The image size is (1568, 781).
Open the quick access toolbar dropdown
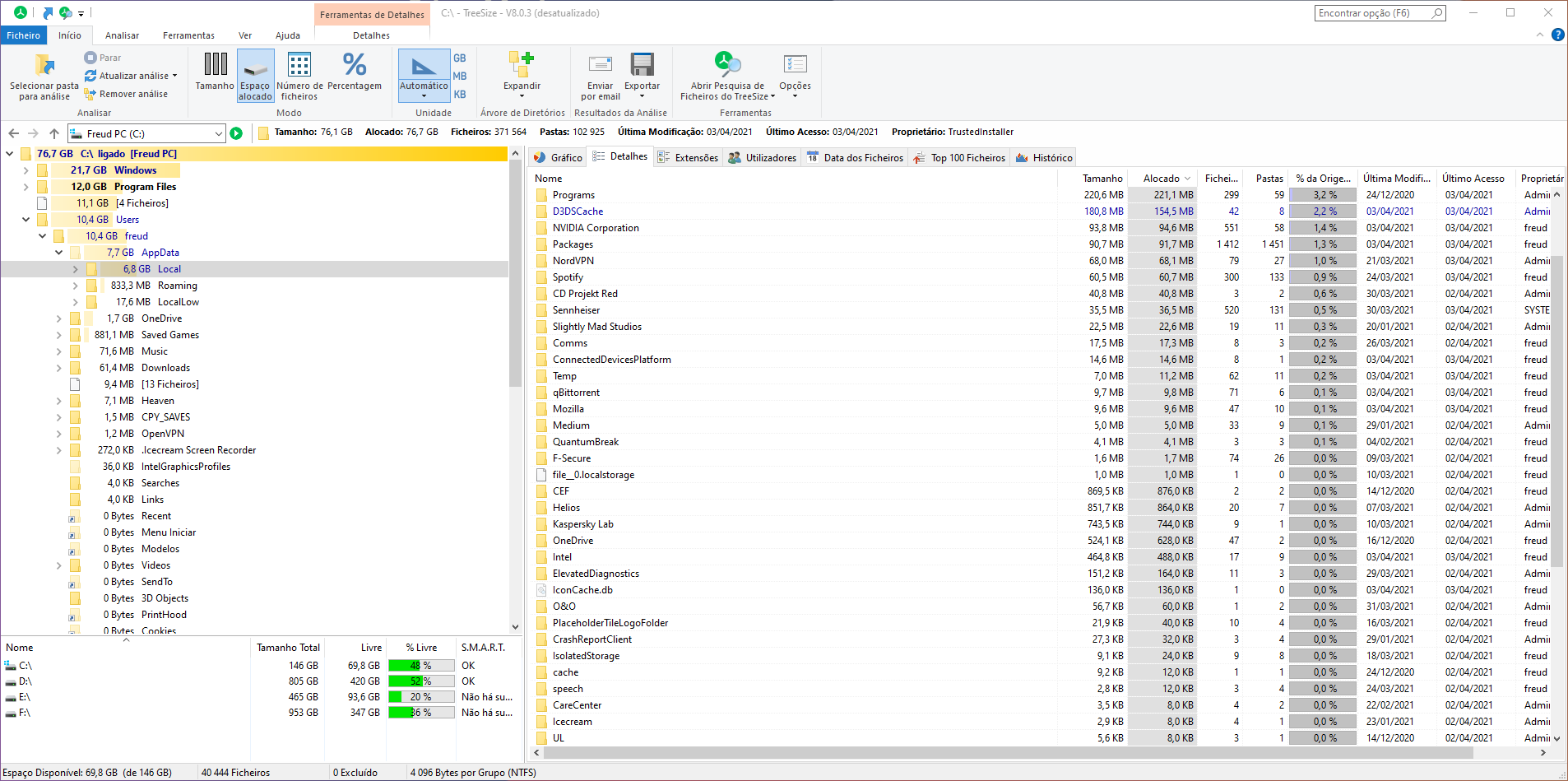[81, 13]
